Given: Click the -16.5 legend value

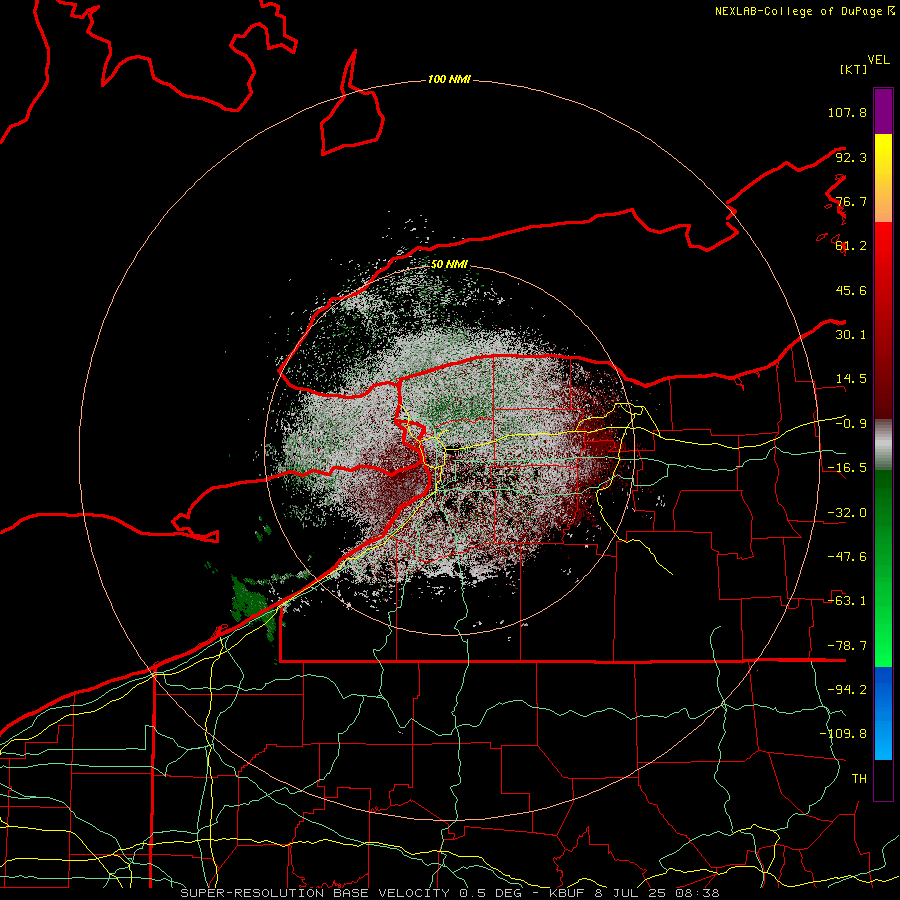Looking at the screenshot, I should (847, 468).
